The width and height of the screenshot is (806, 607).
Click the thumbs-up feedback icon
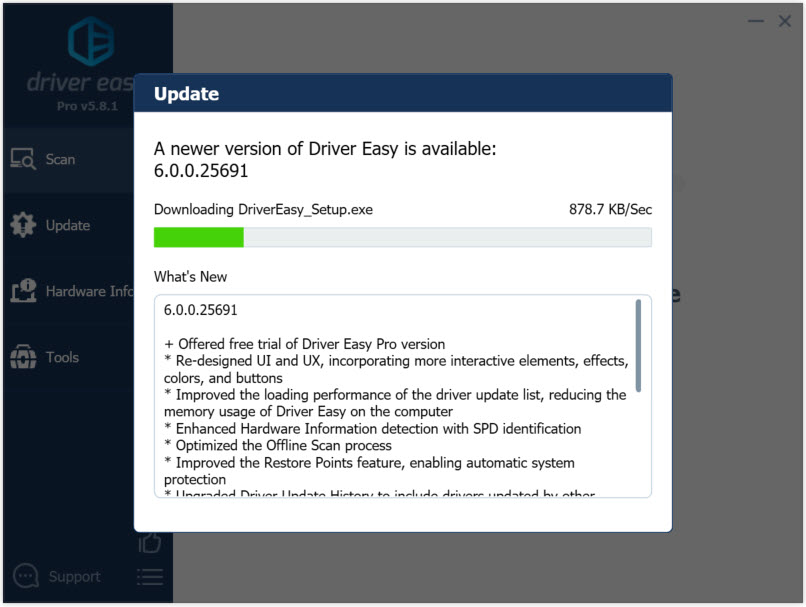coord(150,543)
